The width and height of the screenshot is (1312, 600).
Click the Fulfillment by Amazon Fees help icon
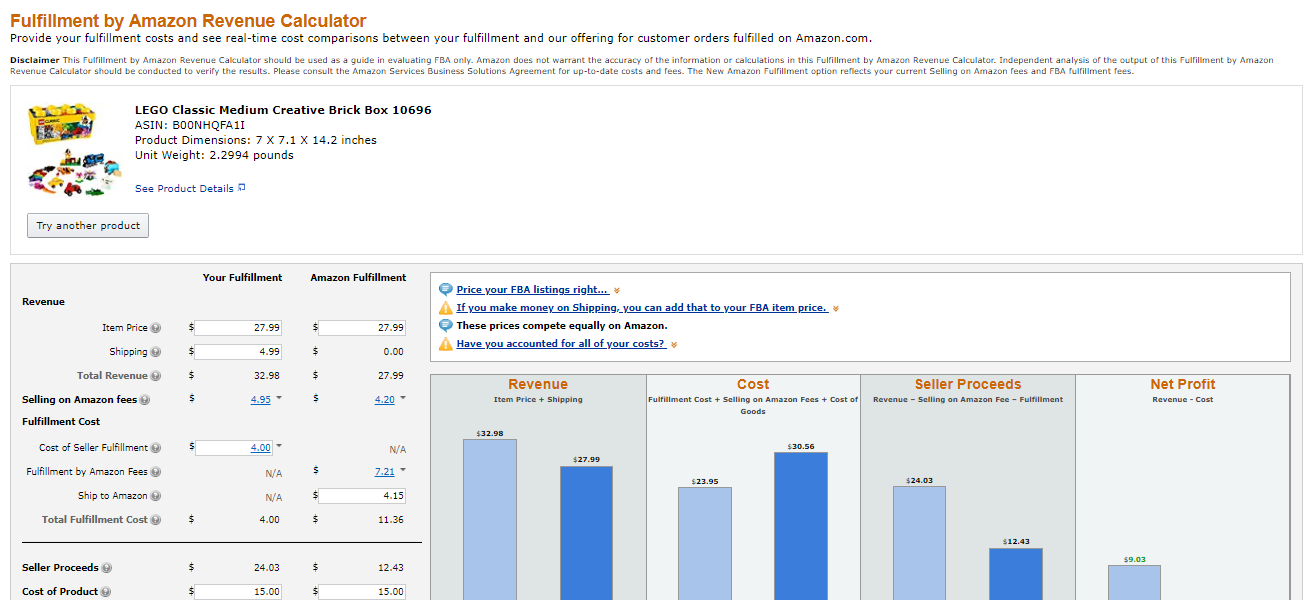[156, 472]
